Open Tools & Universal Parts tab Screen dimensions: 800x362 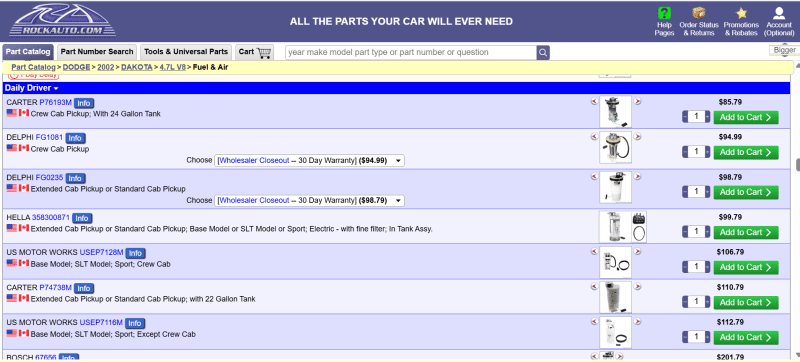[x=186, y=52]
